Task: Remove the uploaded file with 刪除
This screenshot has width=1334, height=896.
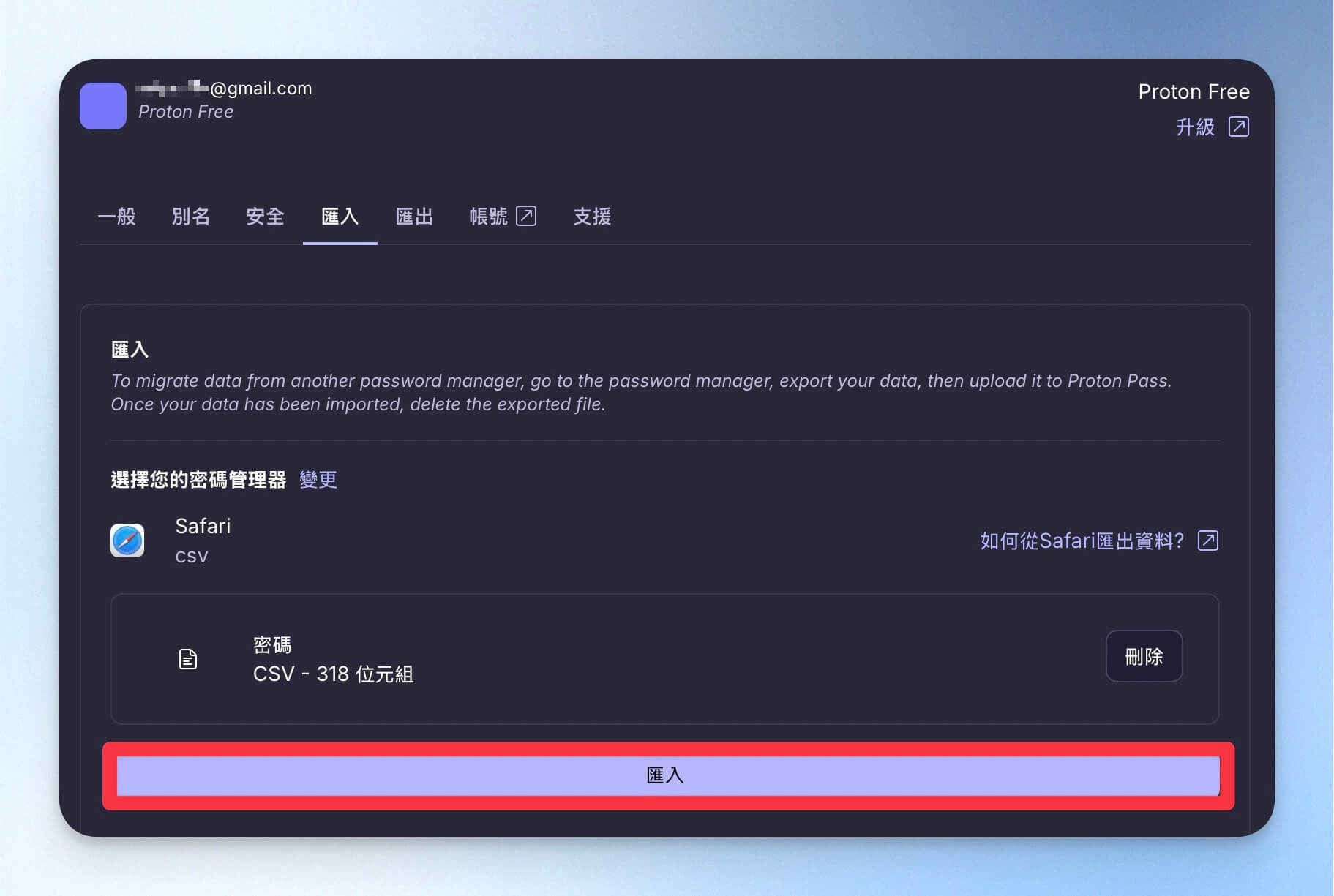Action: (x=1144, y=656)
